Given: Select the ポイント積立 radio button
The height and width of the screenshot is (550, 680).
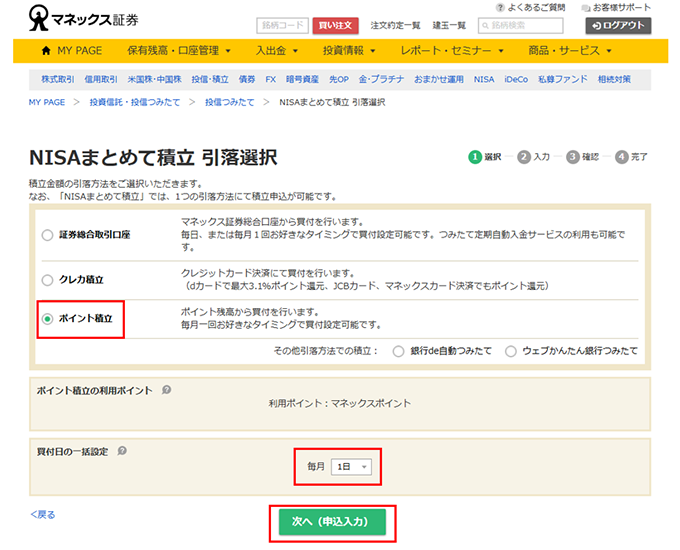Looking at the screenshot, I should 47,319.
